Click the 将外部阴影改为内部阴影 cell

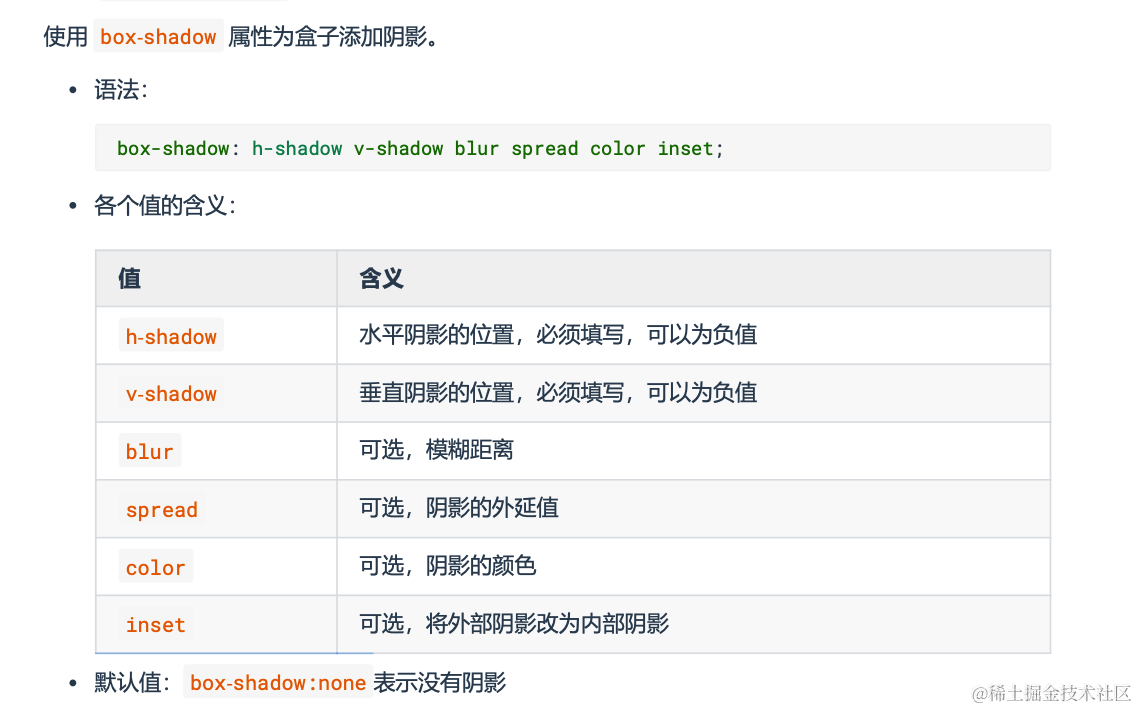tap(513, 624)
